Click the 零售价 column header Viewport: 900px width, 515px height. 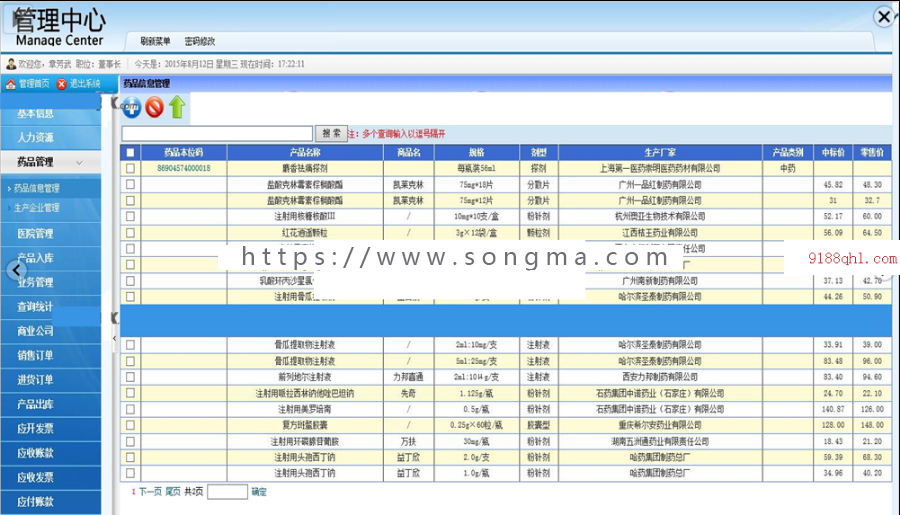coord(872,153)
